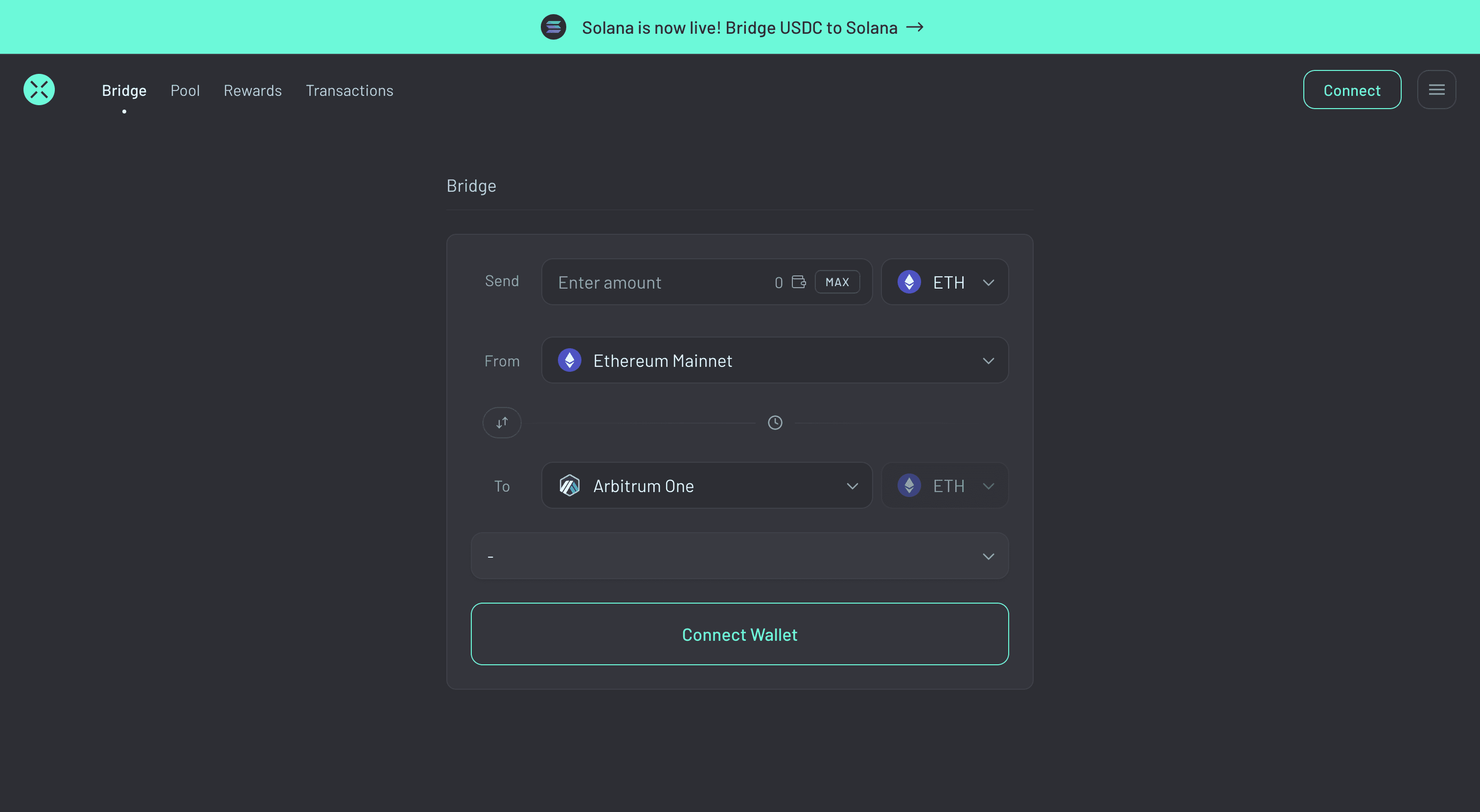Click the Arbitrum One network icon
Viewport: 1480px width, 812px height.
(569, 485)
